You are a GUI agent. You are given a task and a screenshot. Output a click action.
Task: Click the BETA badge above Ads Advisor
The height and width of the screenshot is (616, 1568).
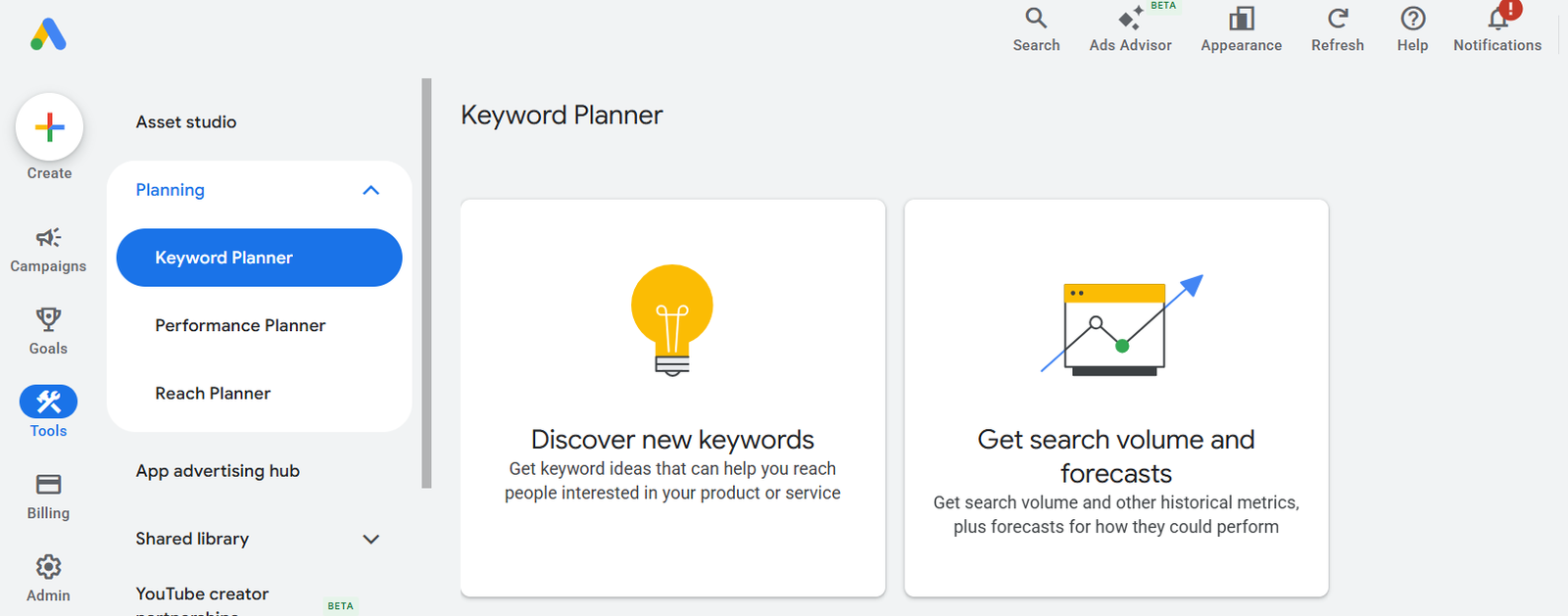(1163, 6)
